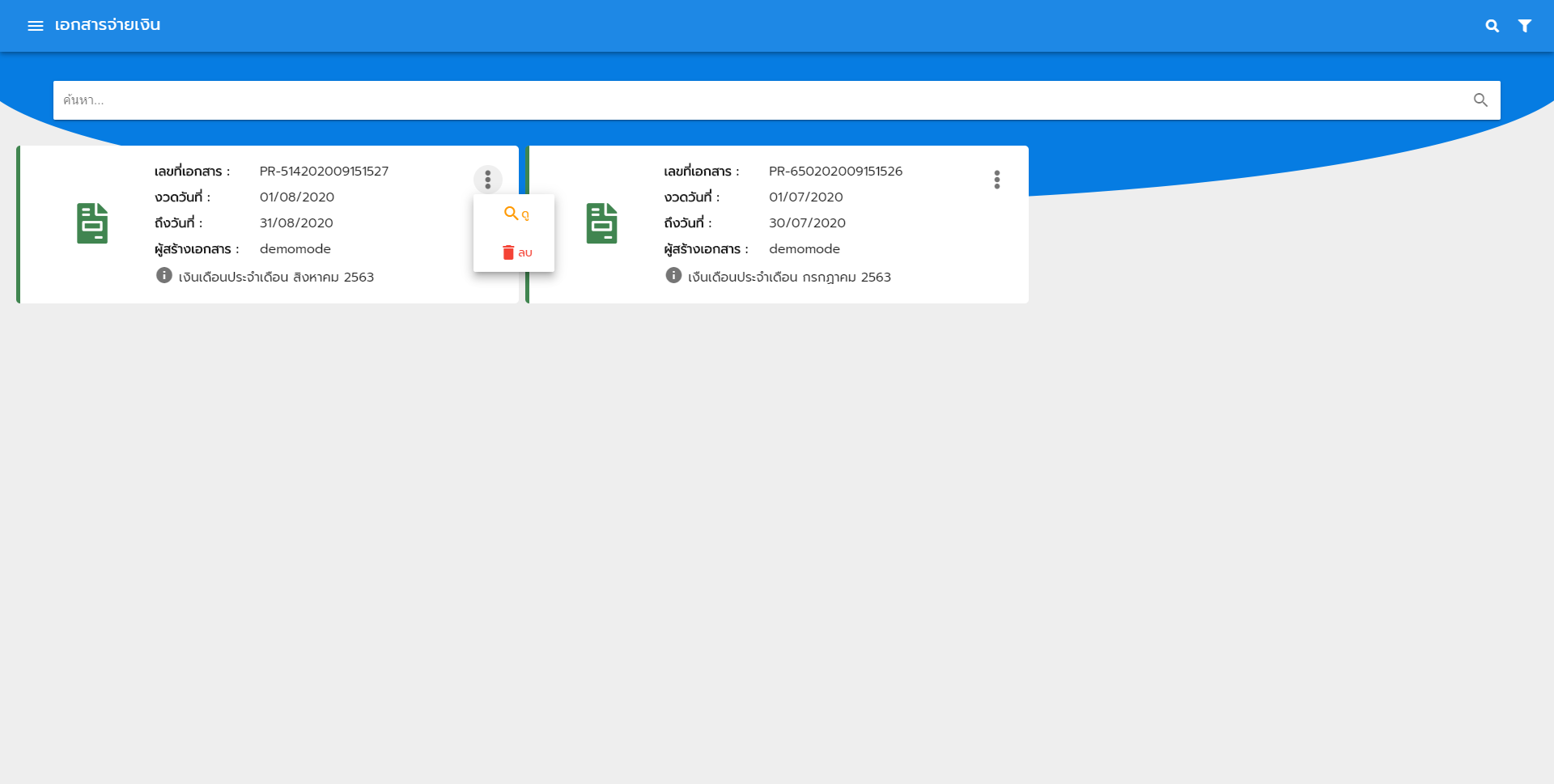The image size is (1554, 784).
Task: Click the start date 01/08/2020
Action: (297, 197)
